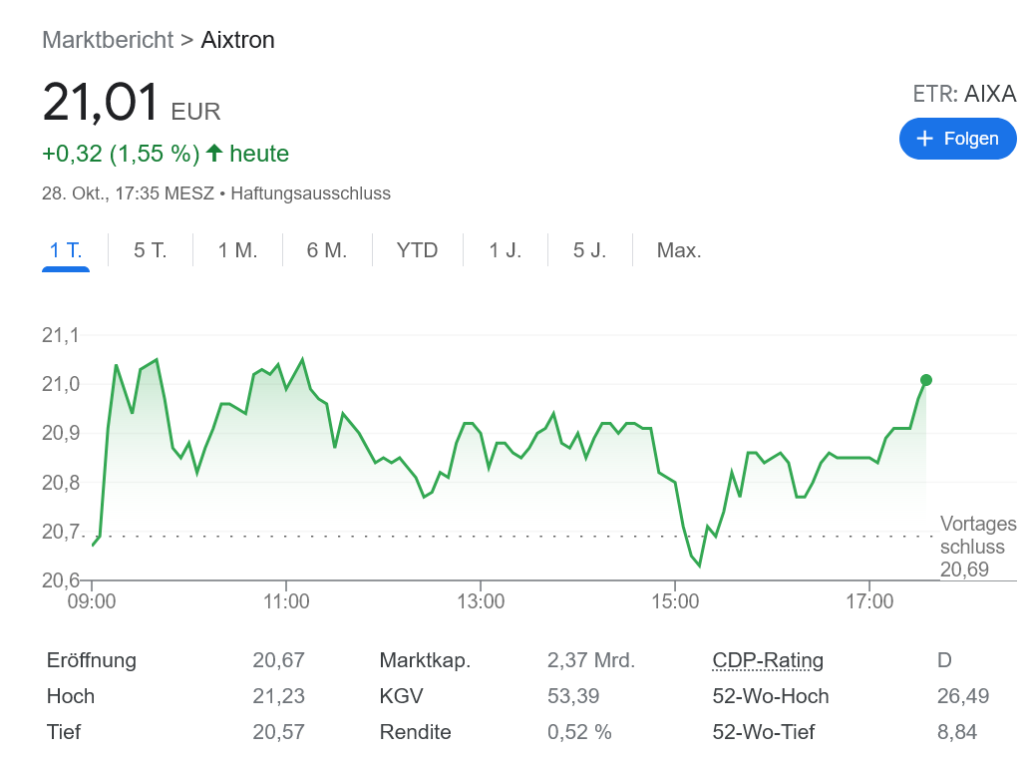Switch chart to 6 M. range
This screenshot has width=1024, height=763.
pyautogui.click(x=327, y=250)
